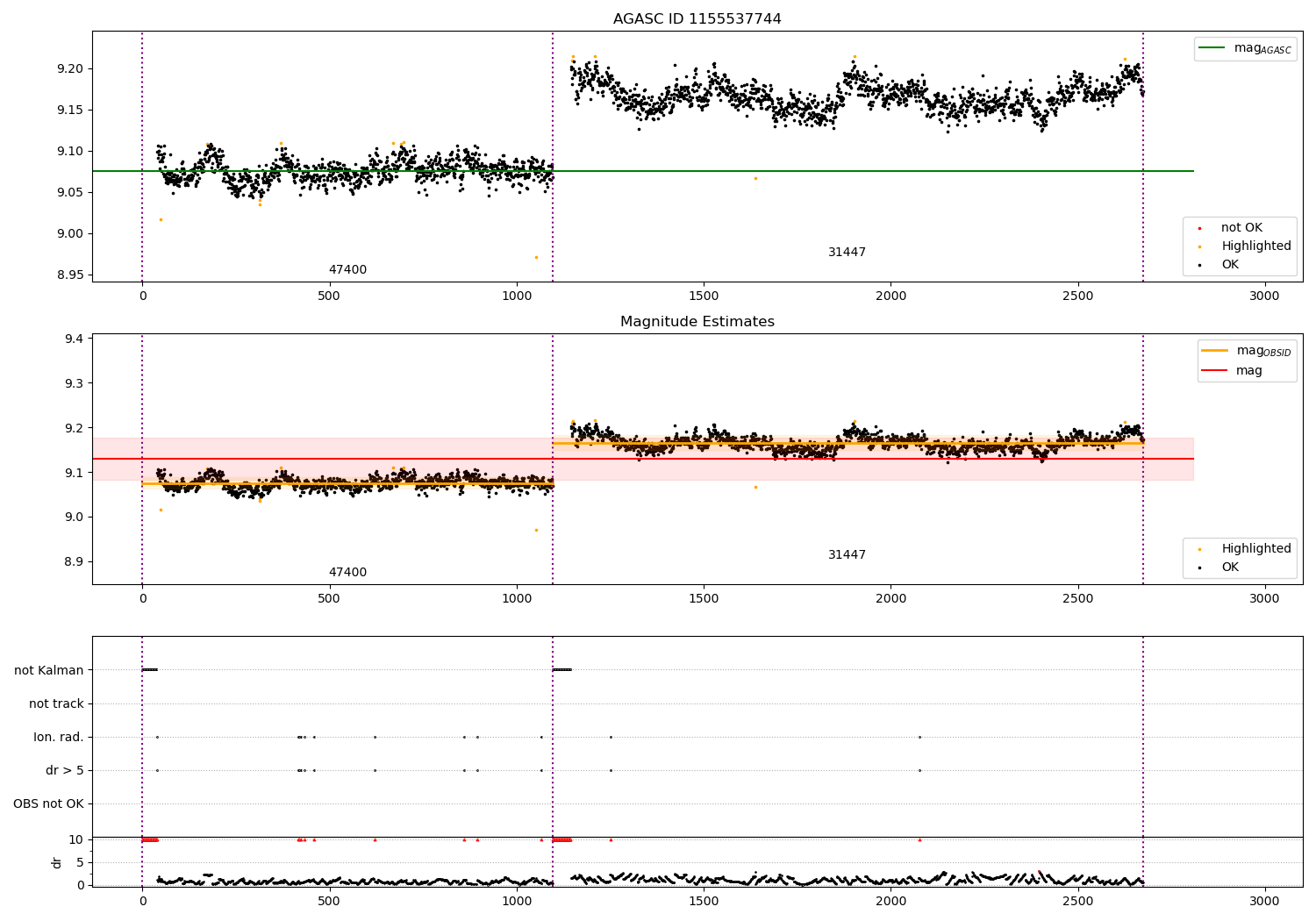Click the orange outlier near 9.07 under 31447 data, top plot
Viewport: 1316px width, 921px height.
(755, 178)
